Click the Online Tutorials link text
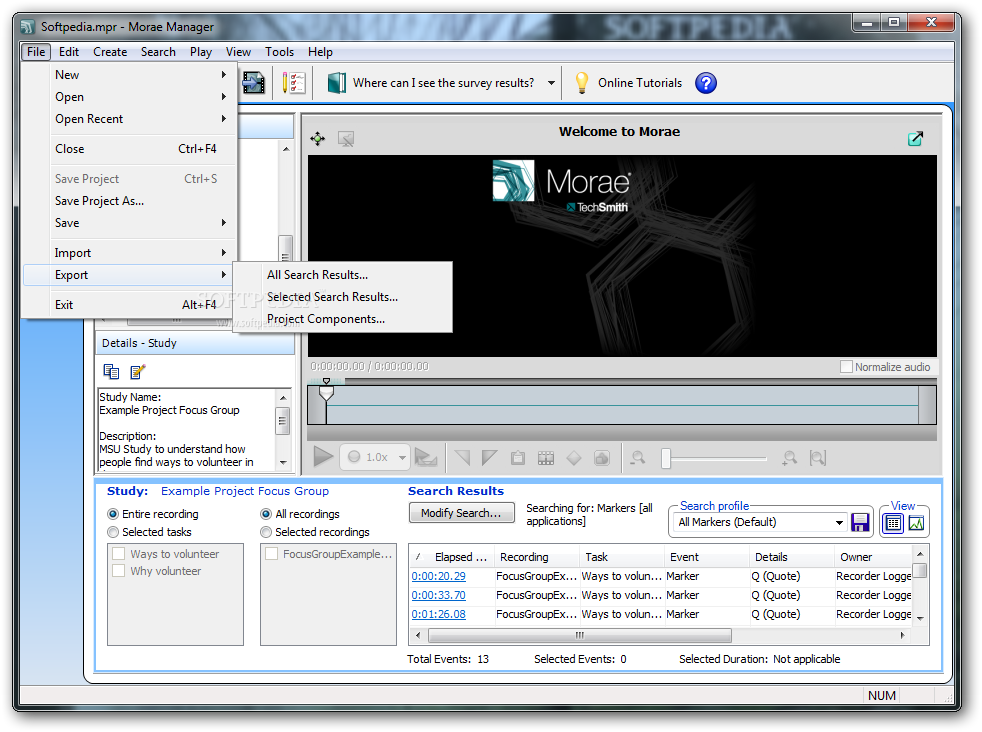The height and width of the screenshot is (732, 982). (640, 83)
